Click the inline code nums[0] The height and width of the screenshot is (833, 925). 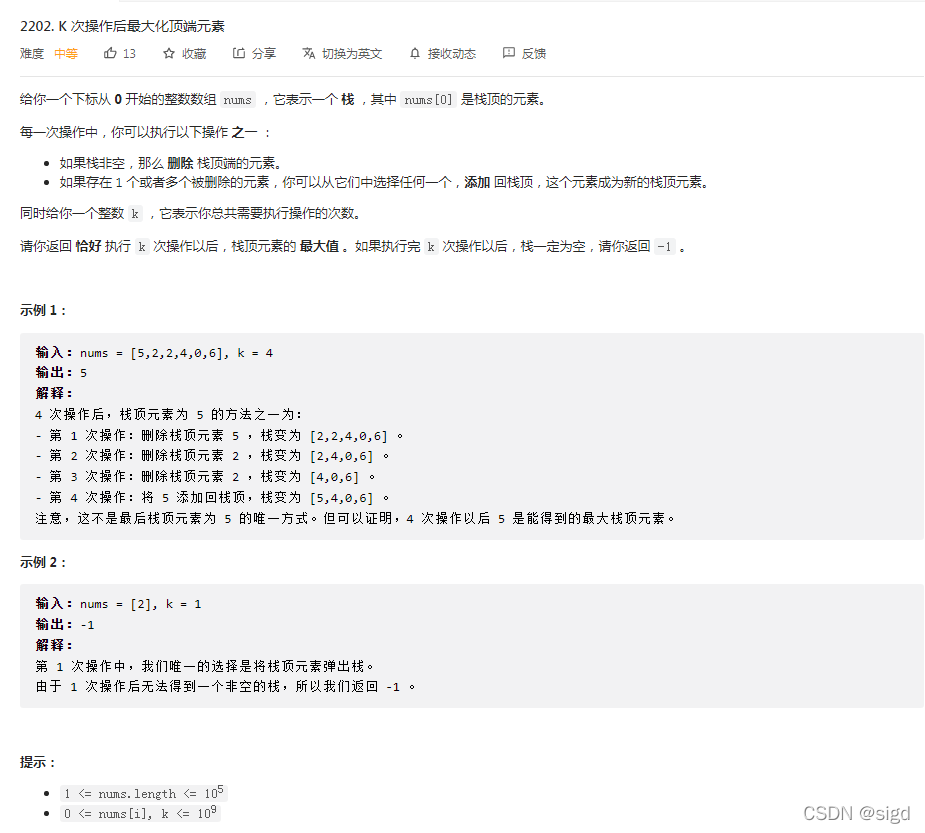[428, 100]
